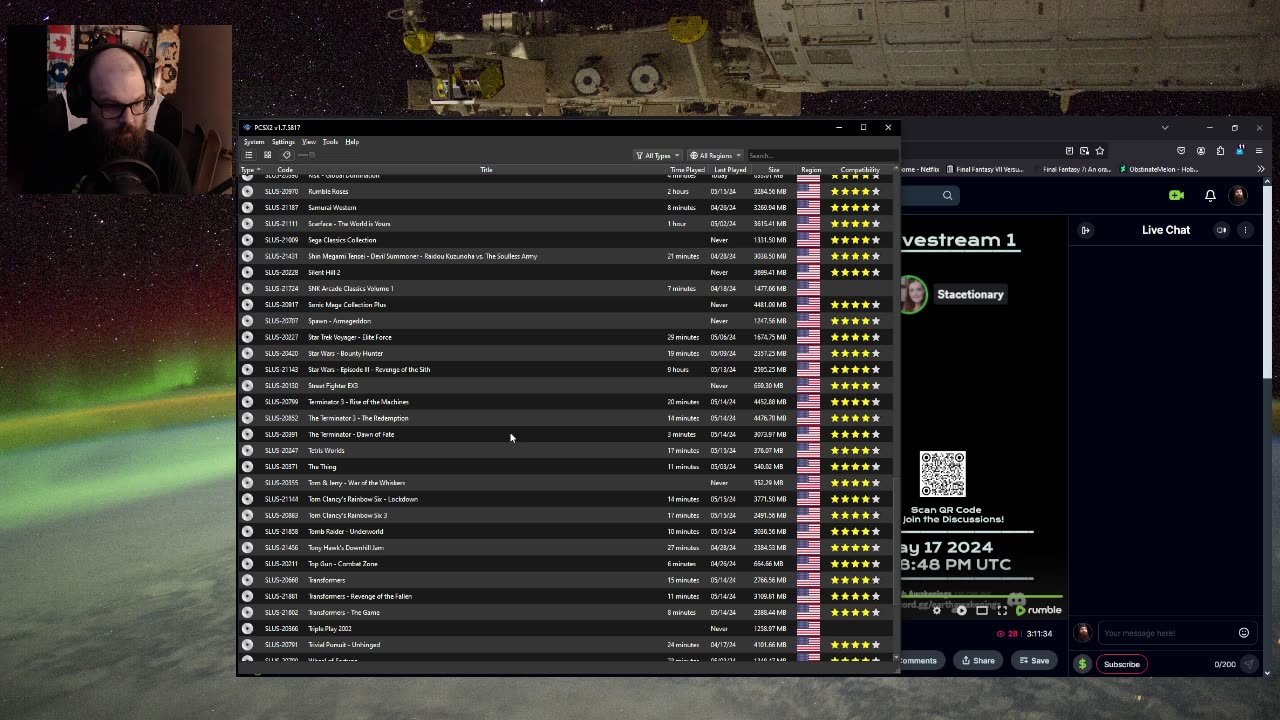Click the Rumble logo in player
Image resolution: width=1280 pixels, height=720 pixels.
(x=1039, y=610)
